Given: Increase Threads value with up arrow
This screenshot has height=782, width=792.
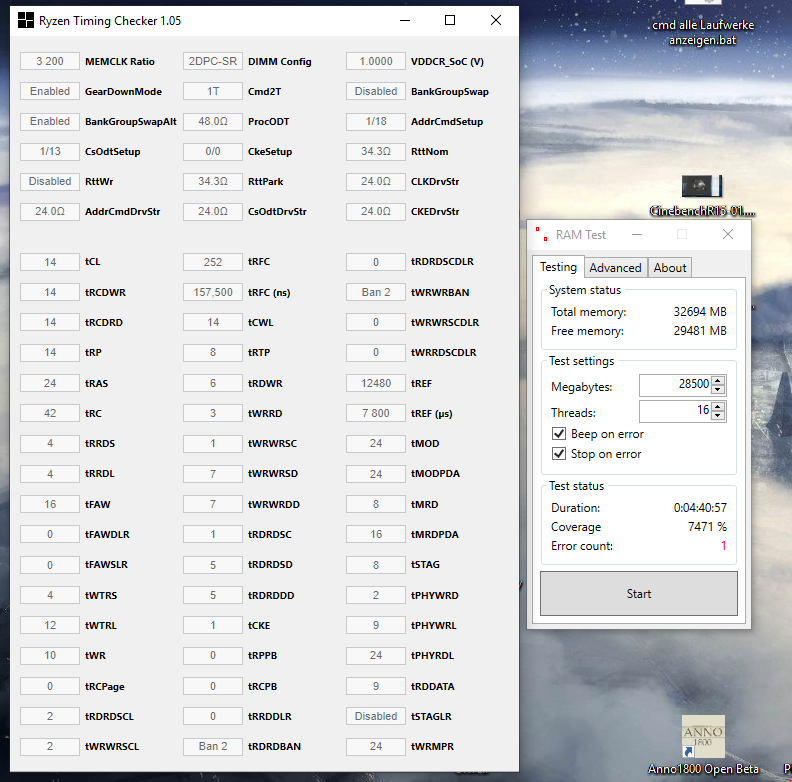Looking at the screenshot, I should (718, 406).
